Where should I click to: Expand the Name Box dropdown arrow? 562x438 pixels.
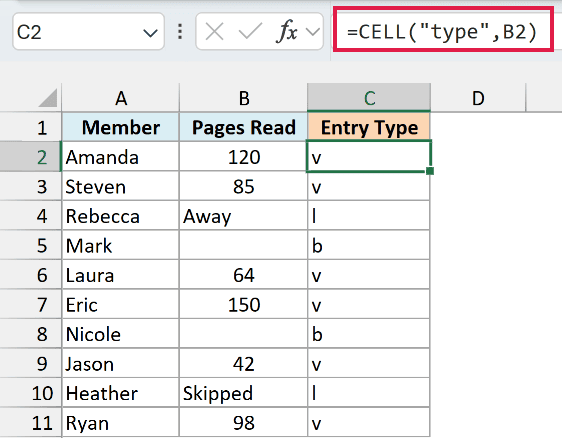pyautogui.click(x=150, y=33)
